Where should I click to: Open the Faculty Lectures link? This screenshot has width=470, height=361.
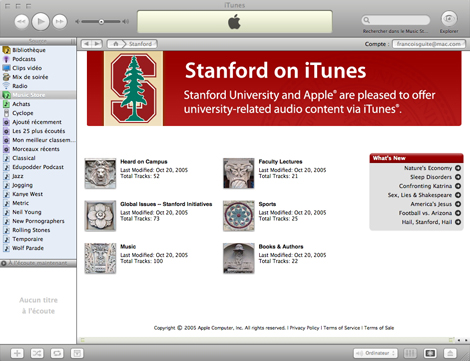(x=280, y=162)
